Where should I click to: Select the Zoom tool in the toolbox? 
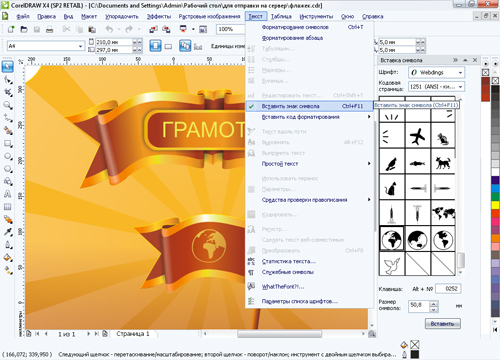click(8, 106)
